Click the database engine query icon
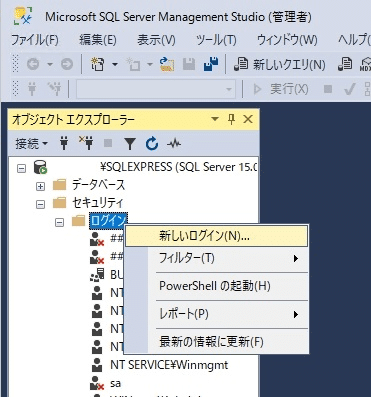Screen dimensions: 371x397 [345, 64]
